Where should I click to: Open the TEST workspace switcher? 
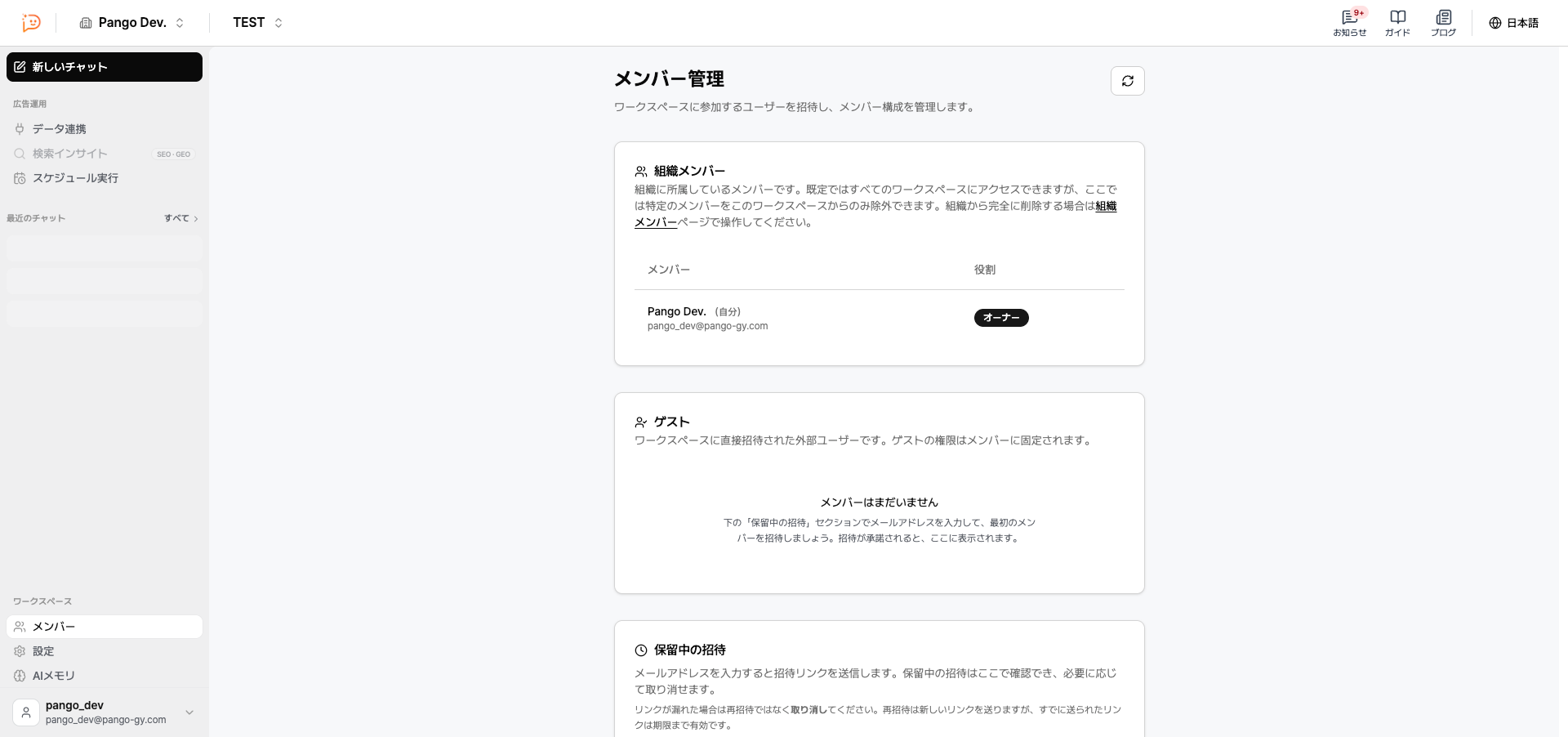tap(257, 23)
